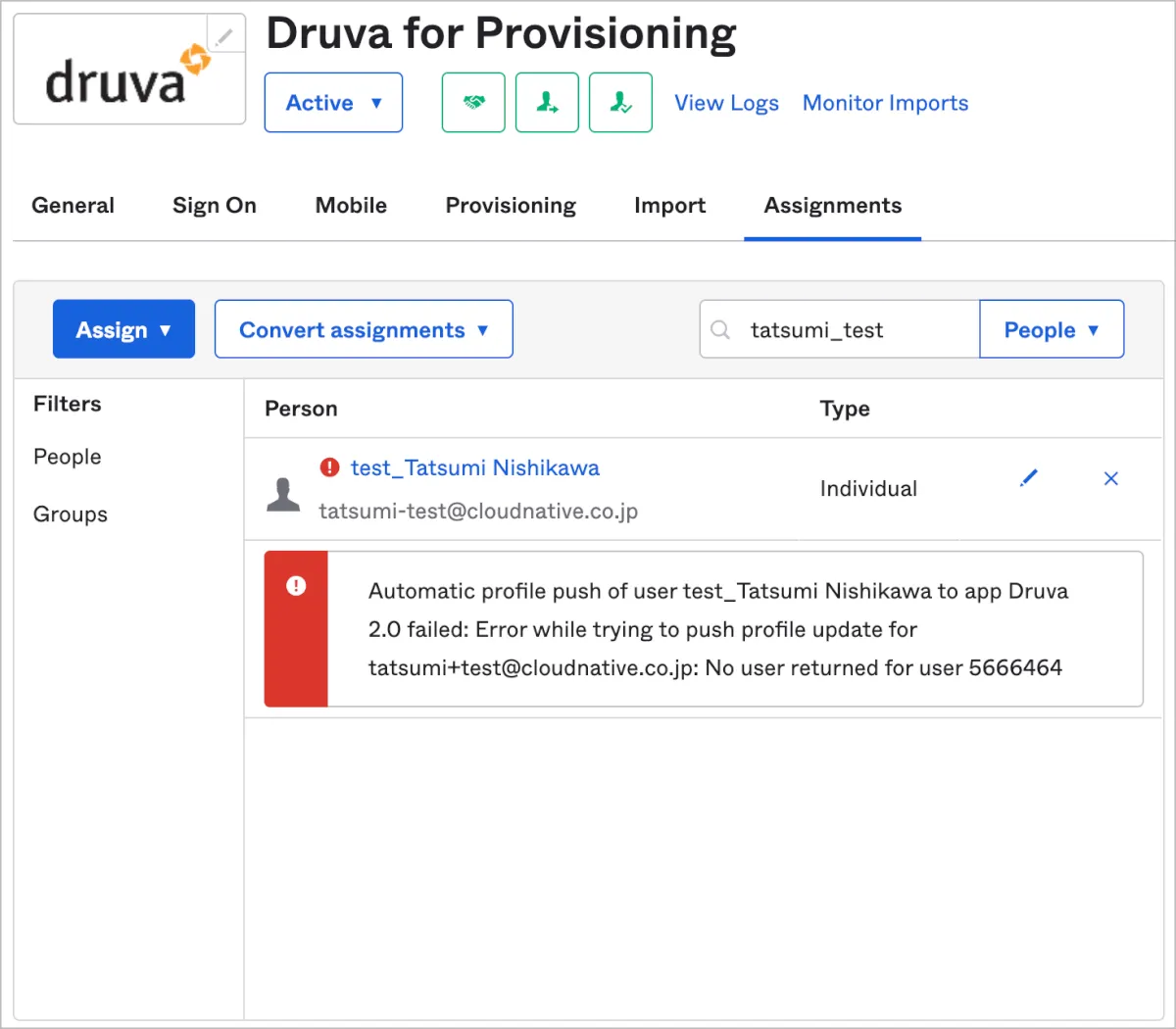
Task: Switch to the Provisioning tab
Action: pyautogui.click(x=511, y=206)
